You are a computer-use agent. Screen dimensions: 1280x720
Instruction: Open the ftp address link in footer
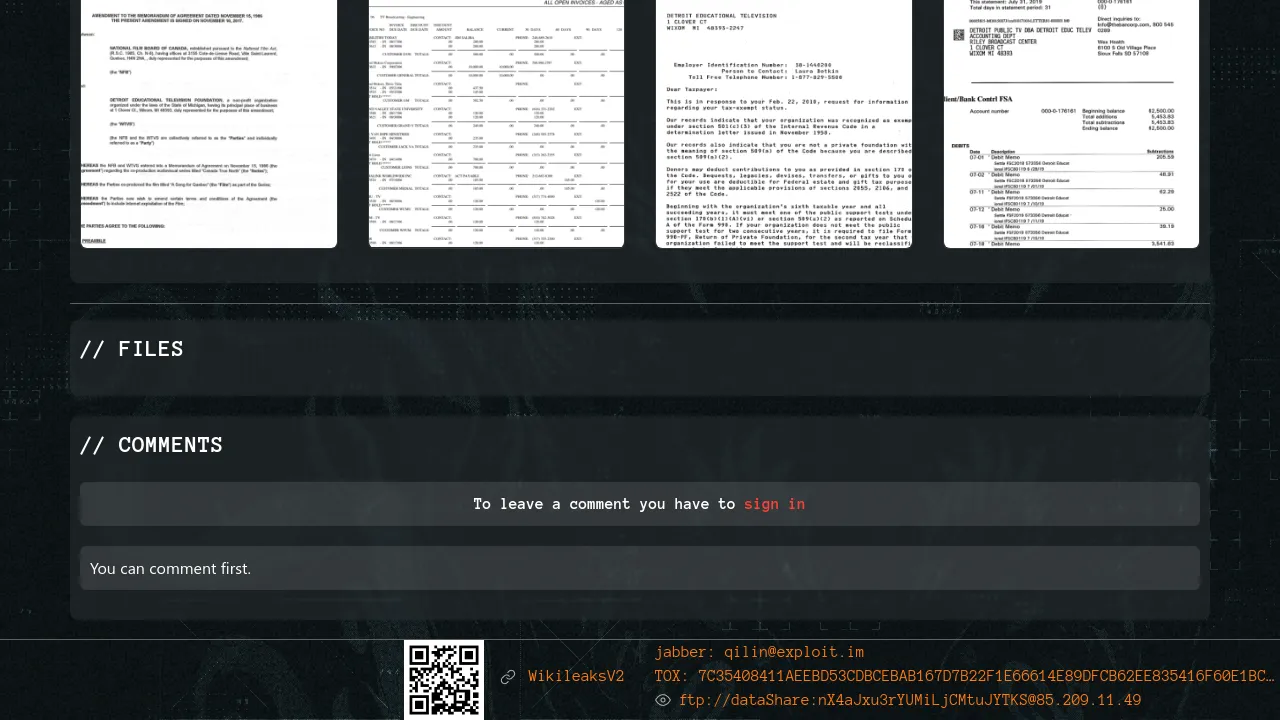pos(910,700)
